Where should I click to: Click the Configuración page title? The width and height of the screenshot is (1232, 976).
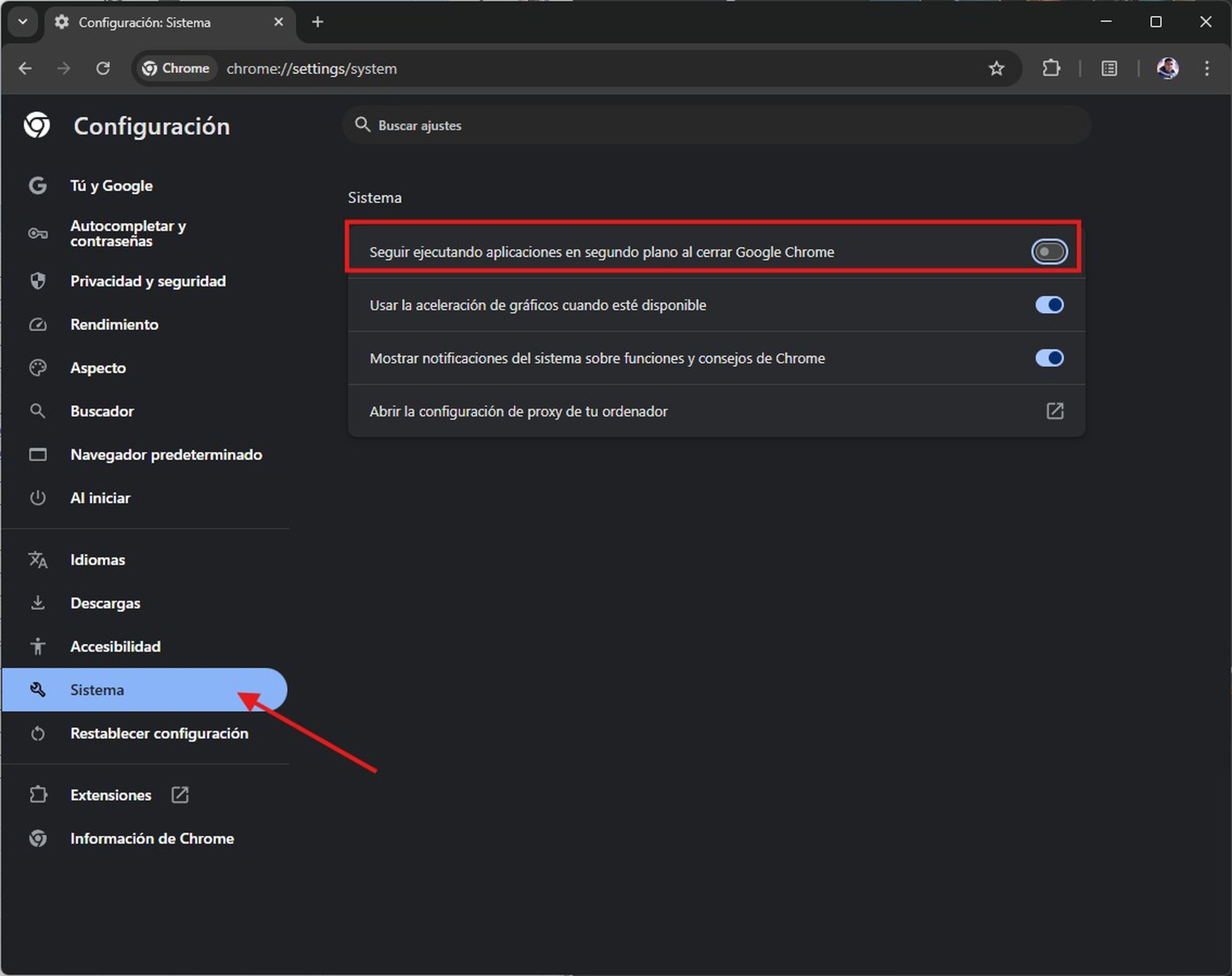151,126
